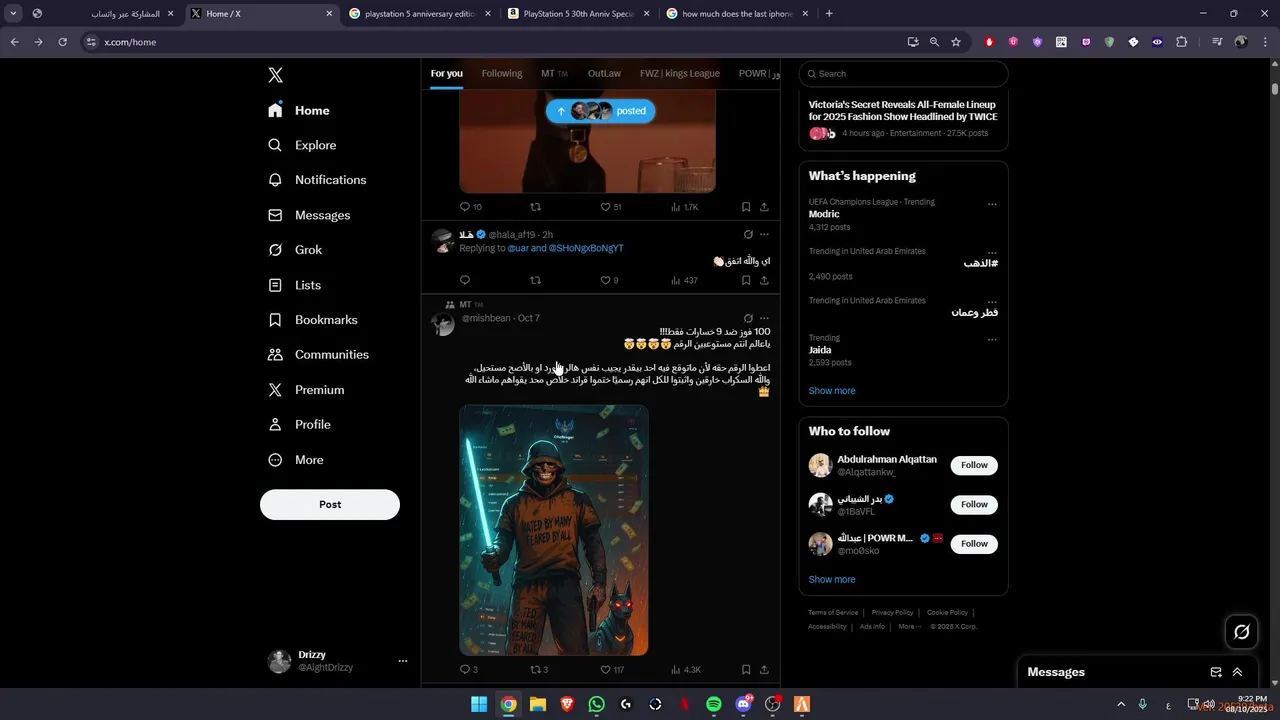Open Lists in the sidebar
Image resolution: width=1280 pixels, height=720 pixels.
click(x=294, y=285)
